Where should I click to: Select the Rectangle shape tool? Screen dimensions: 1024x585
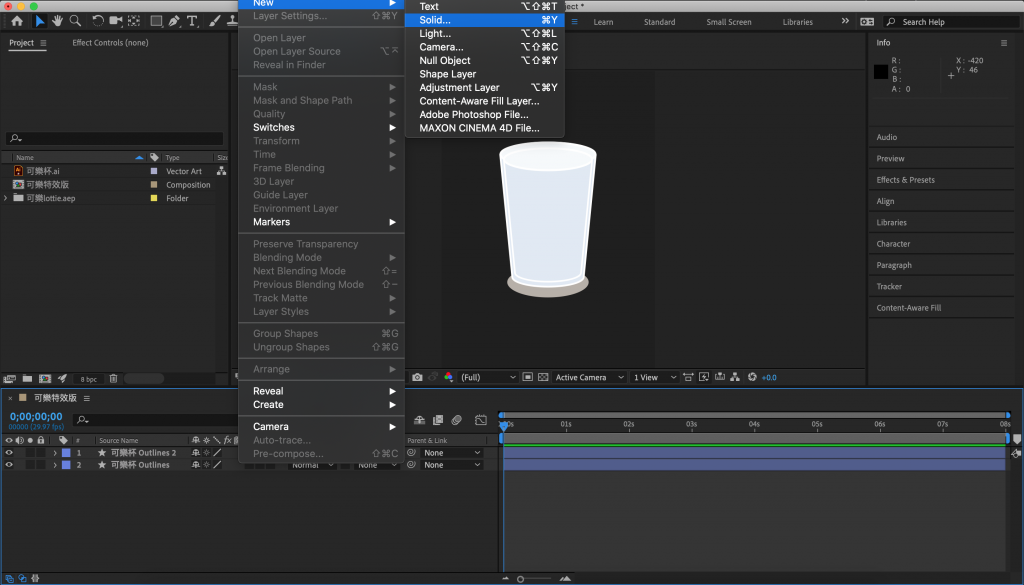click(156, 20)
